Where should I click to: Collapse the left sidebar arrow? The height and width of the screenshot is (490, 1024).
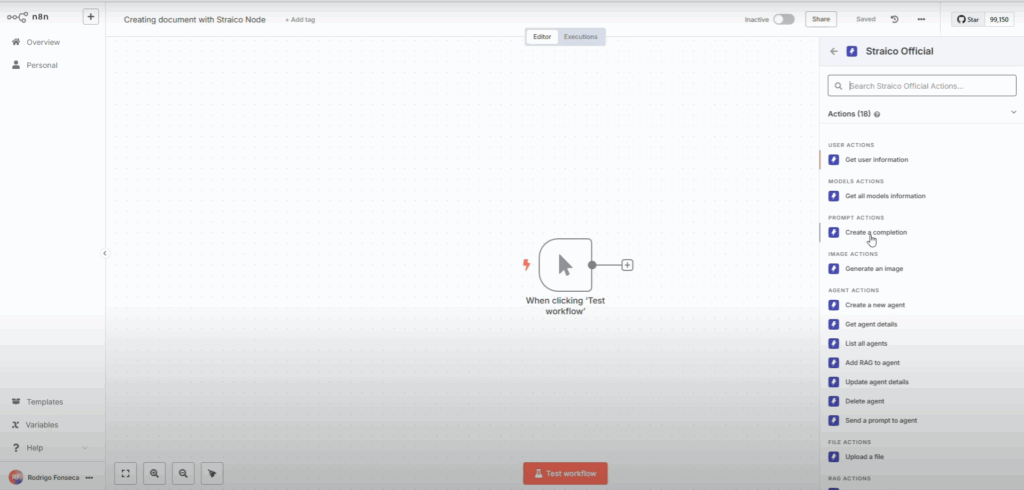[104, 253]
